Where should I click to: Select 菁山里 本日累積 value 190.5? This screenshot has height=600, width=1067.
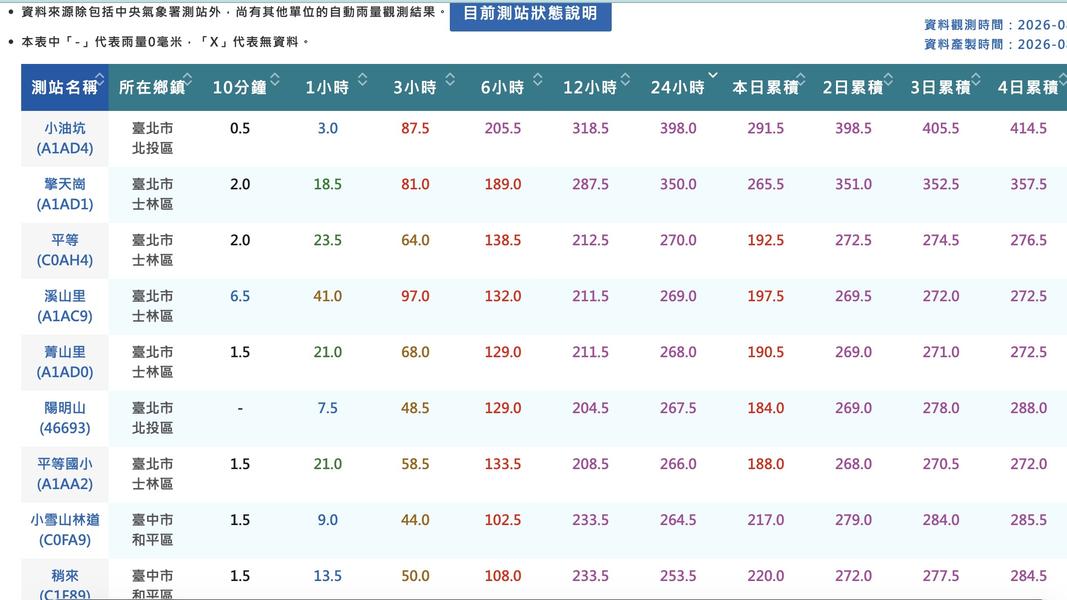coord(766,352)
